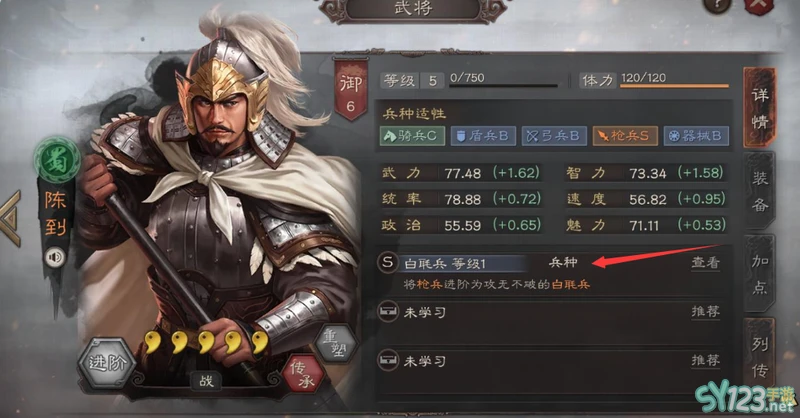
Task: Click the 重塑 hexagon button
Action: pyautogui.click(x=336, y=343)
